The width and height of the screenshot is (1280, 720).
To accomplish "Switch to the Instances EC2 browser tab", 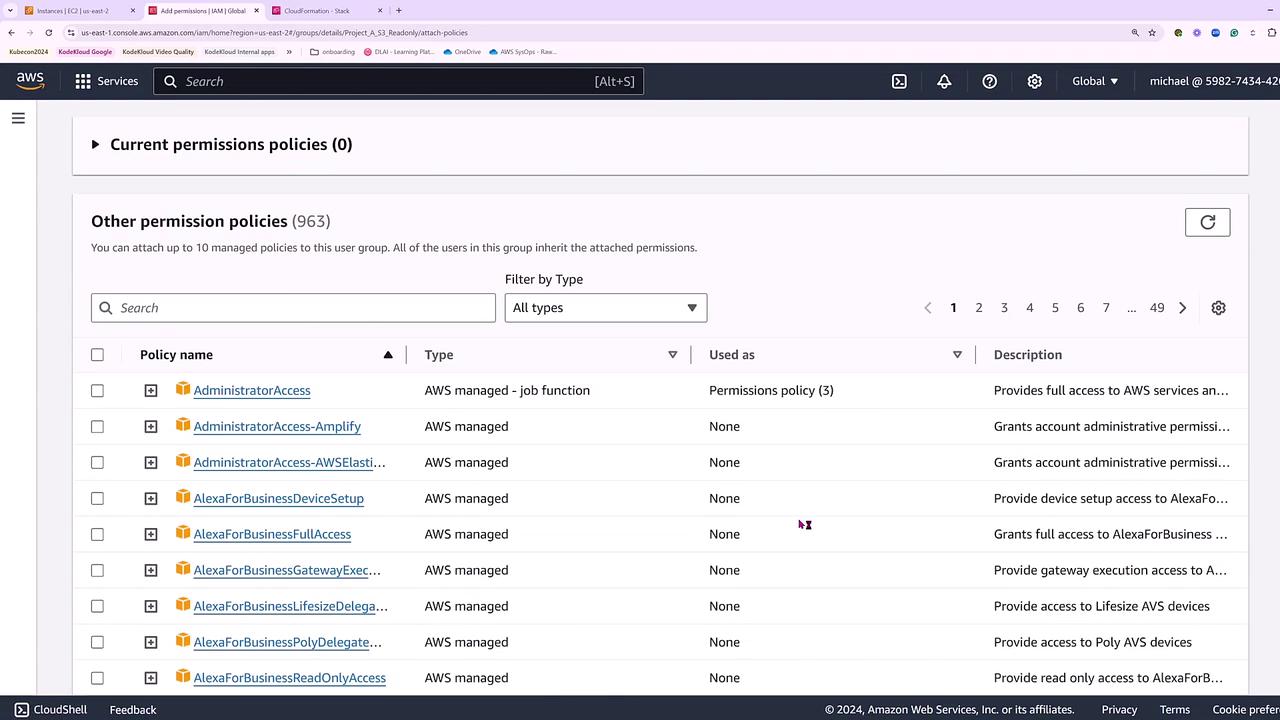I will 78,11.
